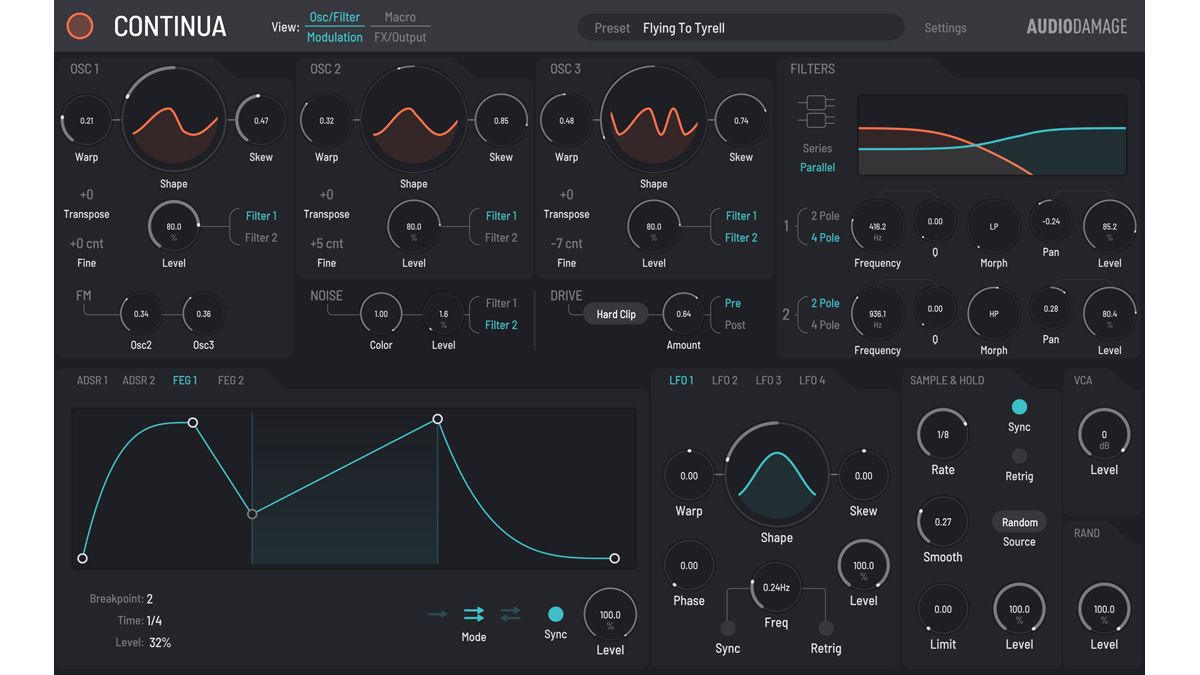Open the Settings page
Screen dimensions: 1200x675
[x=945, y=27]
